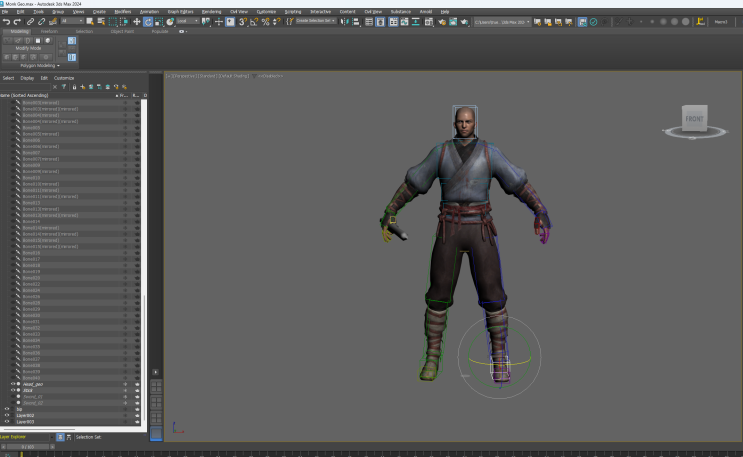Activate the Select and Scale tool

pyautogui.click(x=159, y=22)
